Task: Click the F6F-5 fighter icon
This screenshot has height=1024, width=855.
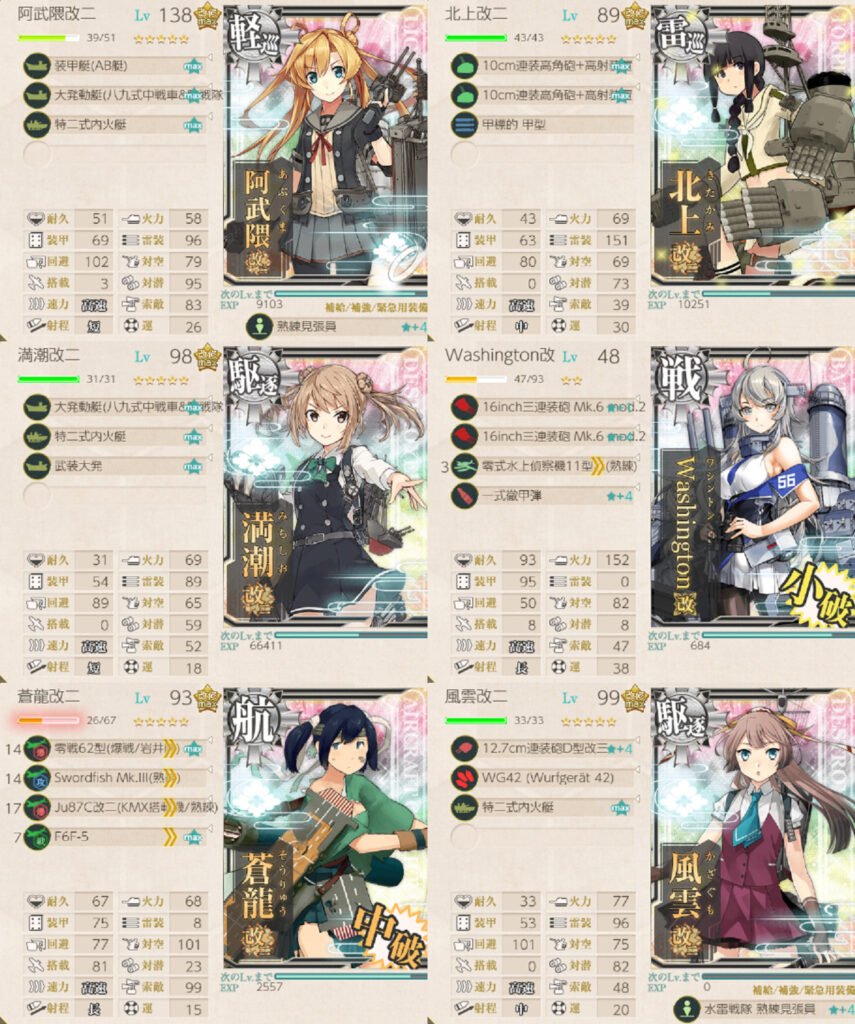Action: coord(37,837)
